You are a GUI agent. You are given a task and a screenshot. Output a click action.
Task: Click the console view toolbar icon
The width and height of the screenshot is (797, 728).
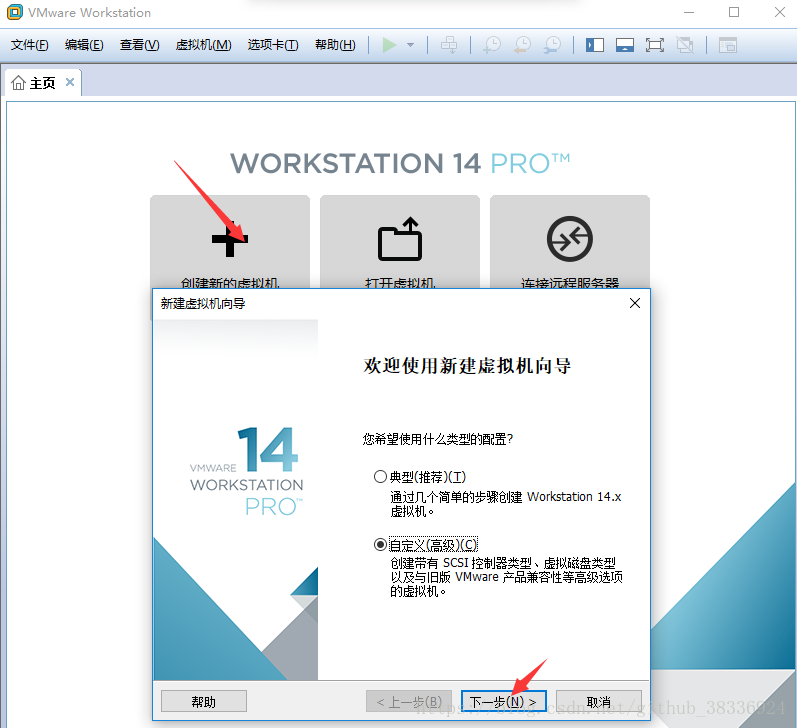728,45
